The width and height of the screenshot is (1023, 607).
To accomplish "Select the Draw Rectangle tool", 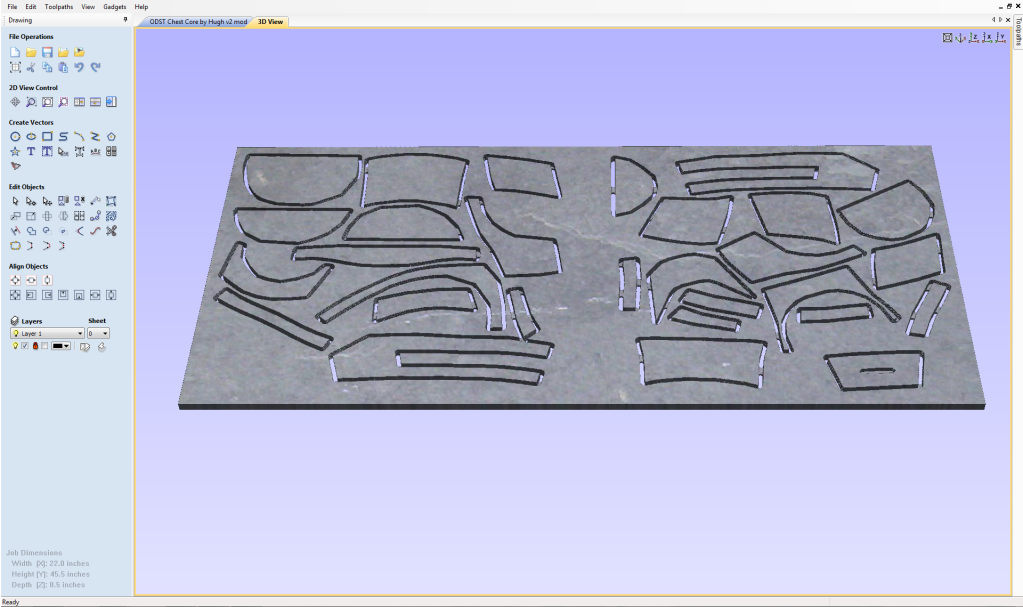I will [x=47, y=136].
